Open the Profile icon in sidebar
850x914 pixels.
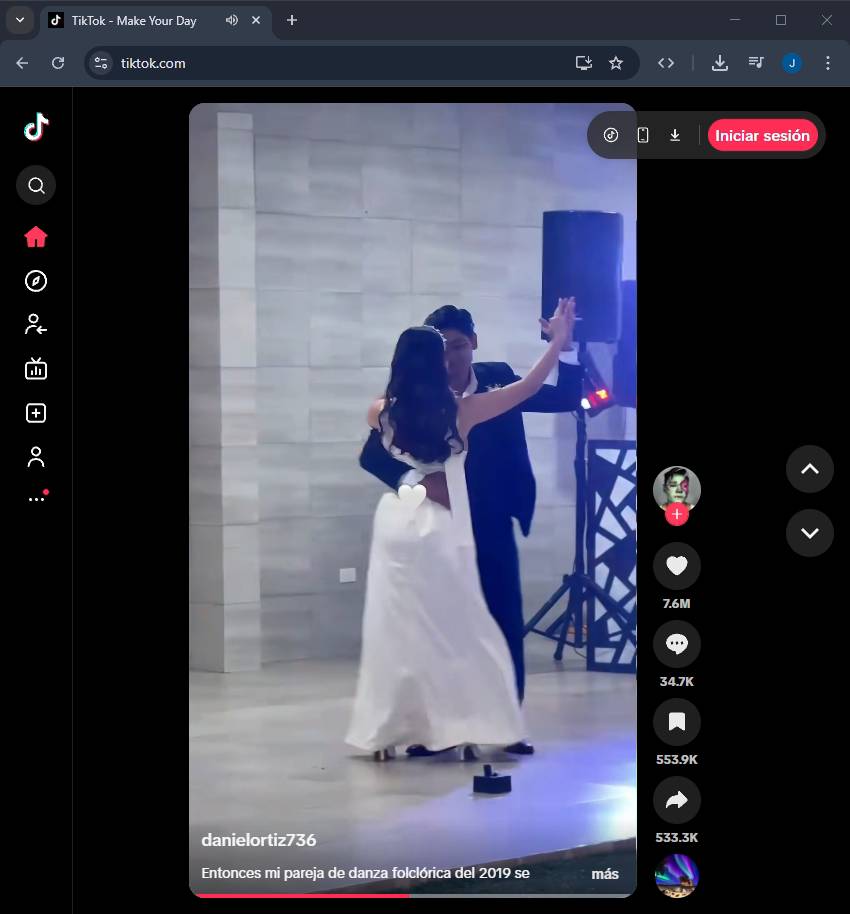pos(36,457)
